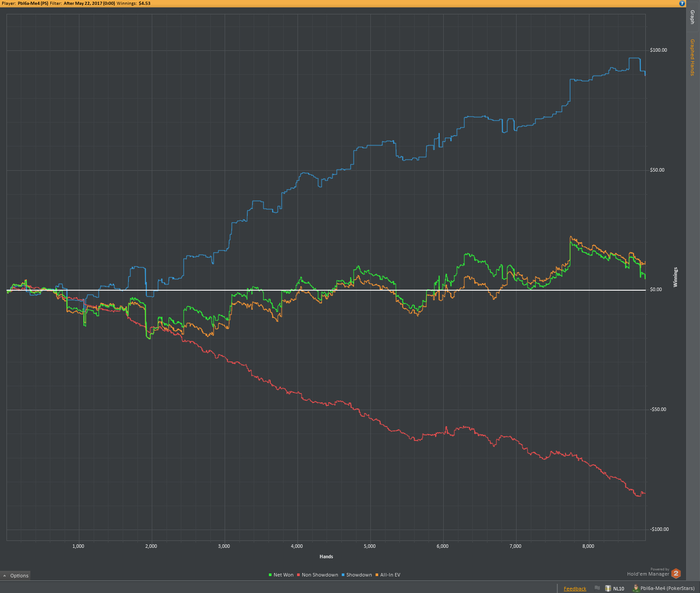Viewport: 700px width, 593px height.
Task: Click the $0.00 axis label
Action: tap(656, 289)
